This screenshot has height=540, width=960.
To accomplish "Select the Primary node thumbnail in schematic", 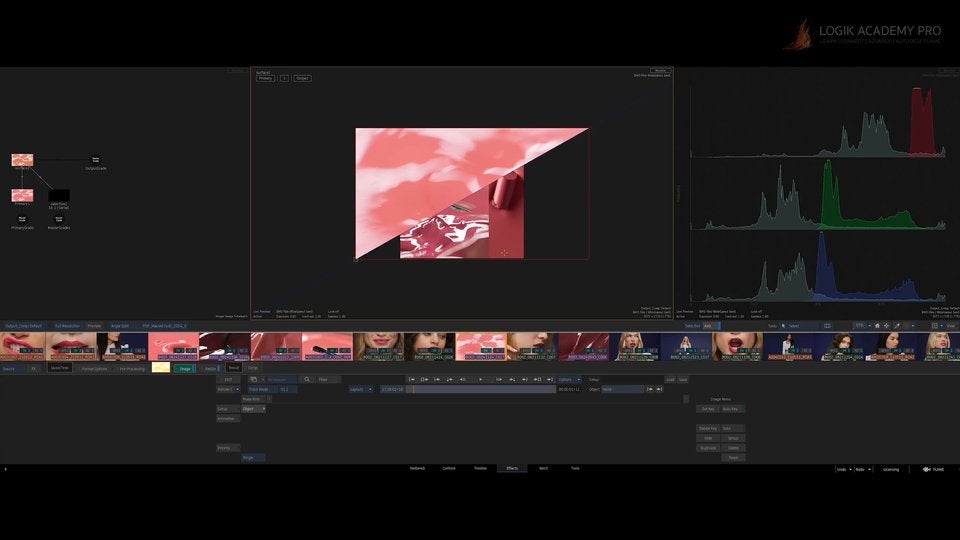I will 22,195.
